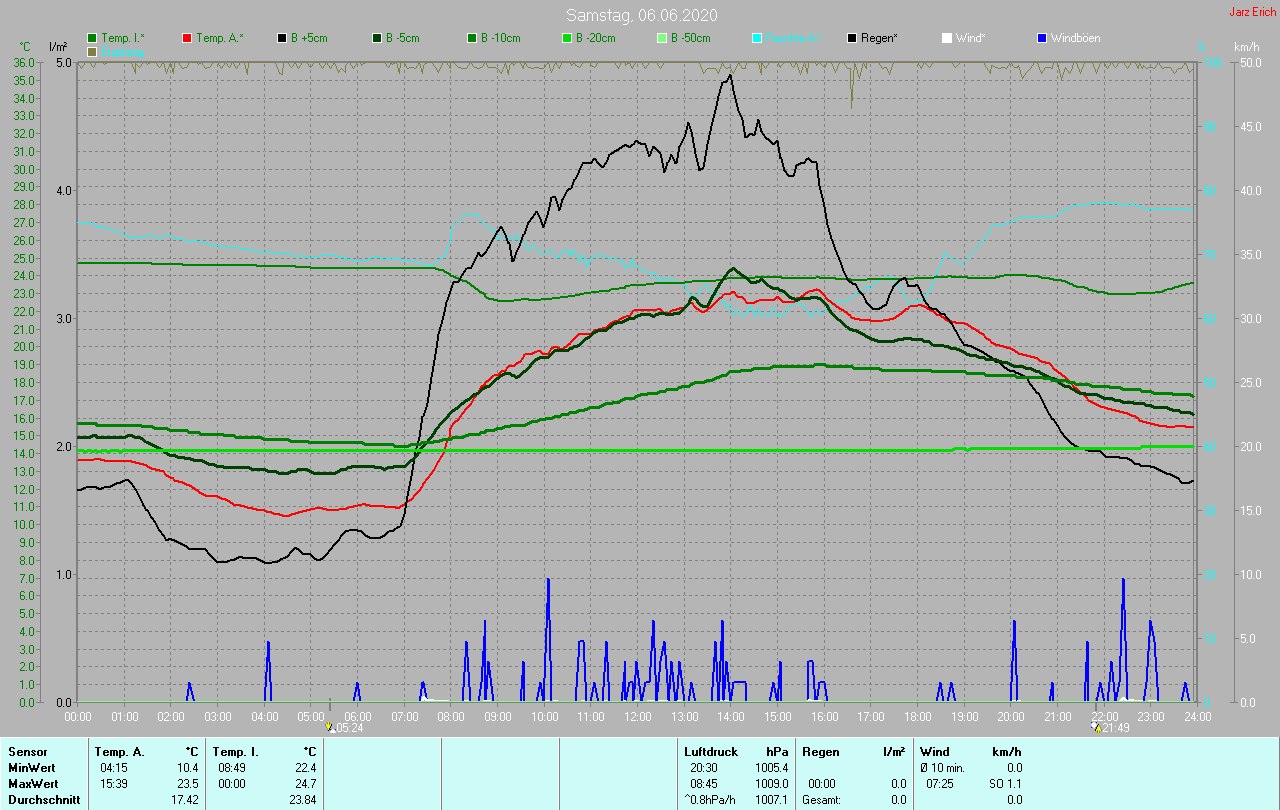Image resolution: width=1280 pixels, height=810 pixels.
Task: Select the black B +5cm legend box
Action: (x=283, y=38)
